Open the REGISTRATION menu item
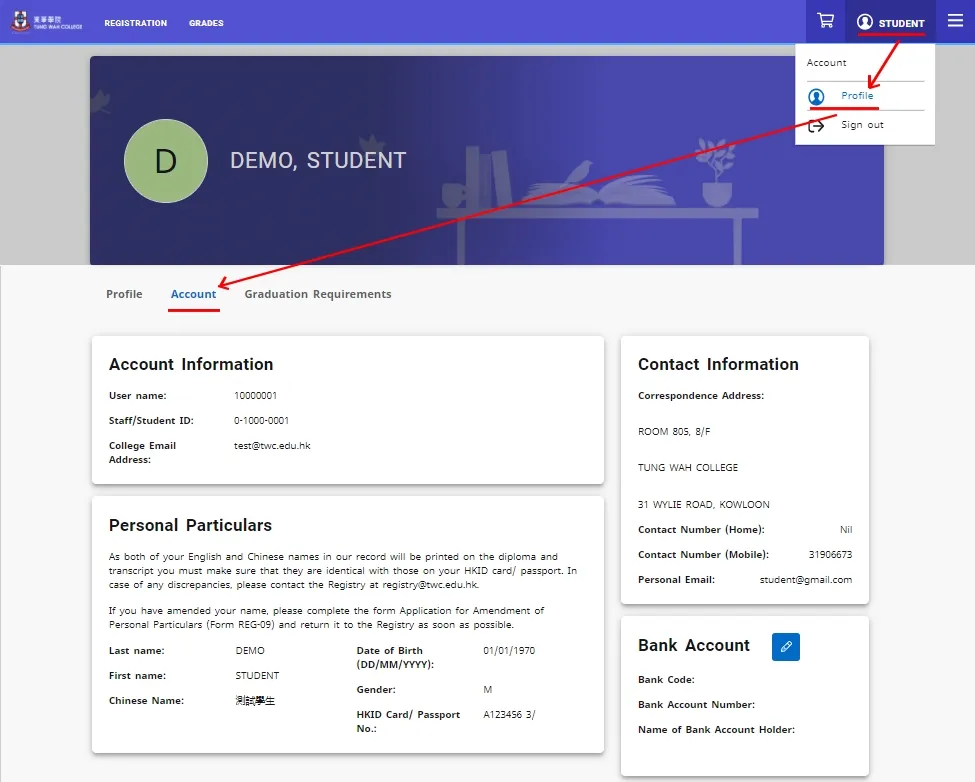Viewport: 975px width, 782px height. [135, 23]
